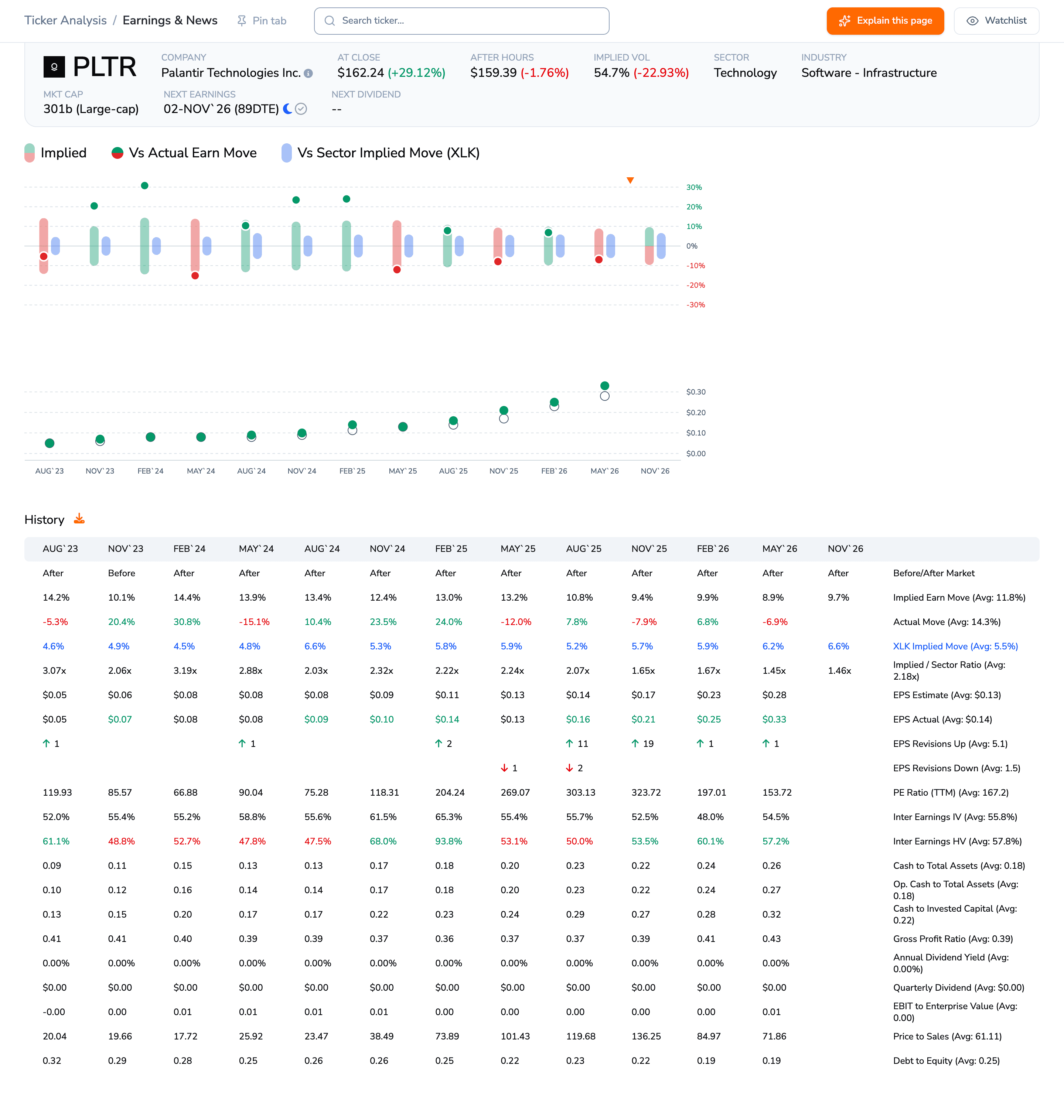
Task: Click down arrow for MAY`25 EPS revisions 1
Action: coord(504,768)
